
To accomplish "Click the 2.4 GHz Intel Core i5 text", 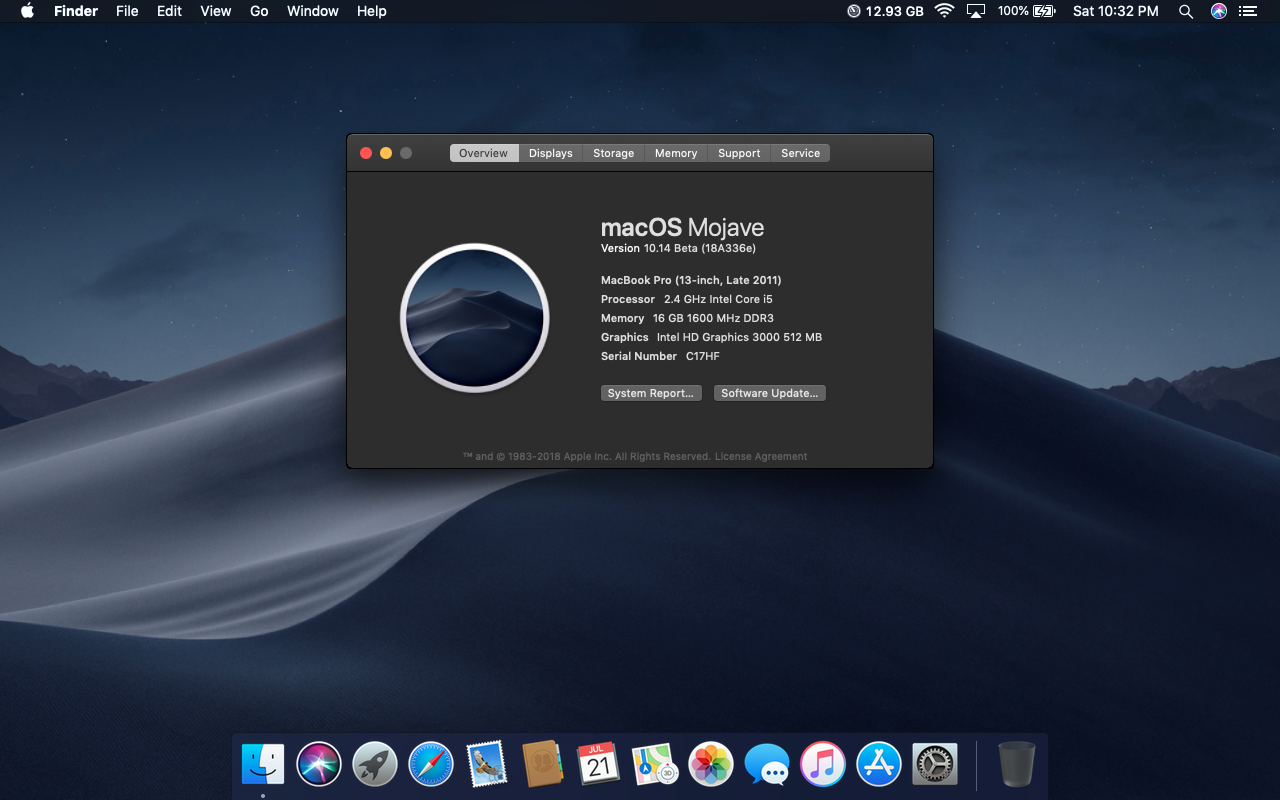I will tap(718, 299).
